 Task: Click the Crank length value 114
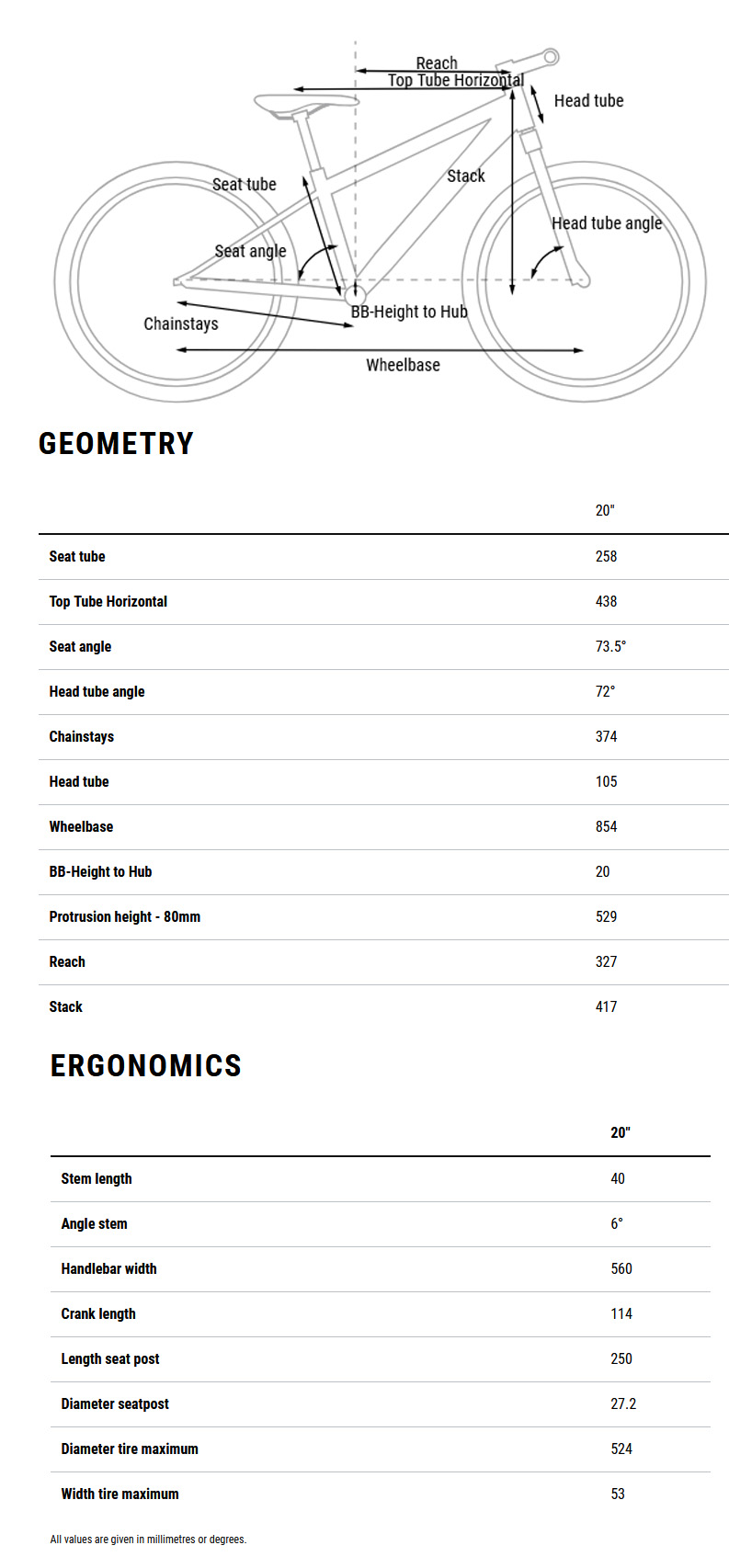pos(621,1313)
